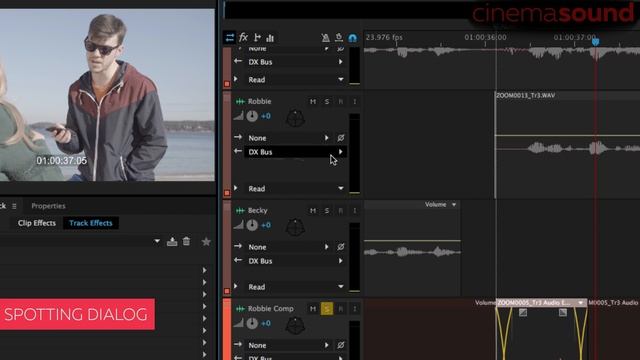Open the Robbie Comp input None dropdown
The image size is (640, 360).
[x=288, y=346]
